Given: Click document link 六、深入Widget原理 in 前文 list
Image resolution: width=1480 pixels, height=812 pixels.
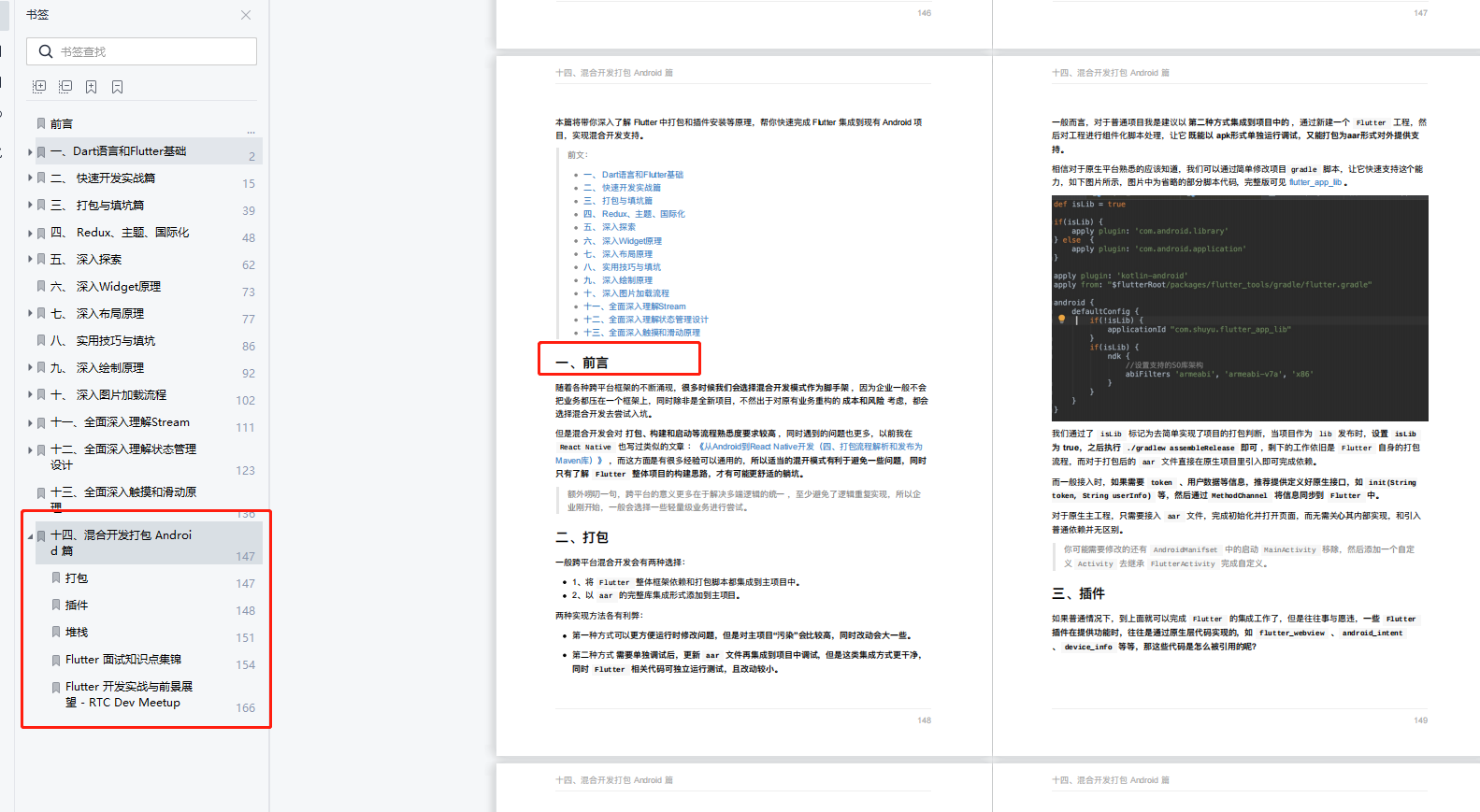Looking at the screenshot, I should pyautogui.click(x=623, y=241).
